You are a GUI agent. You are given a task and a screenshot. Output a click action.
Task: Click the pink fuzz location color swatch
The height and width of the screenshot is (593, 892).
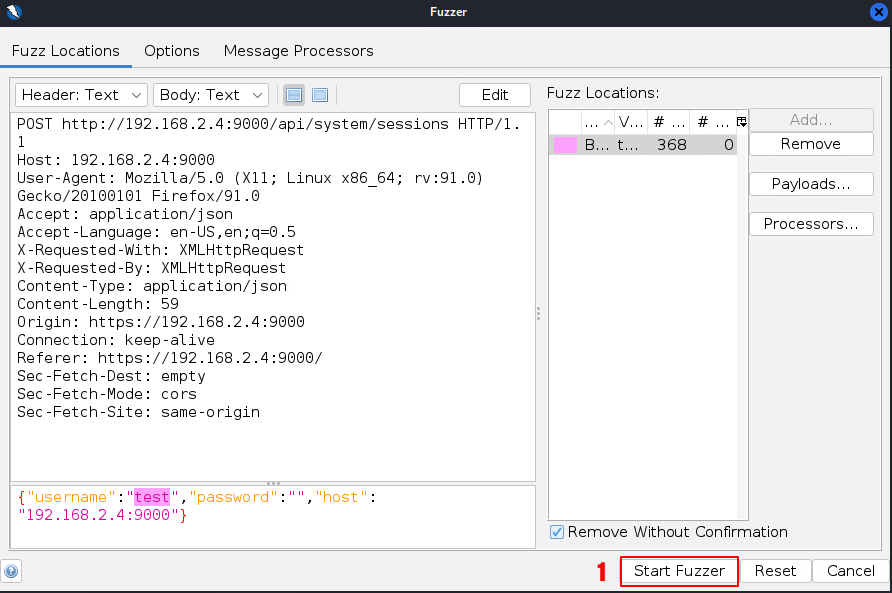[565, 145]
